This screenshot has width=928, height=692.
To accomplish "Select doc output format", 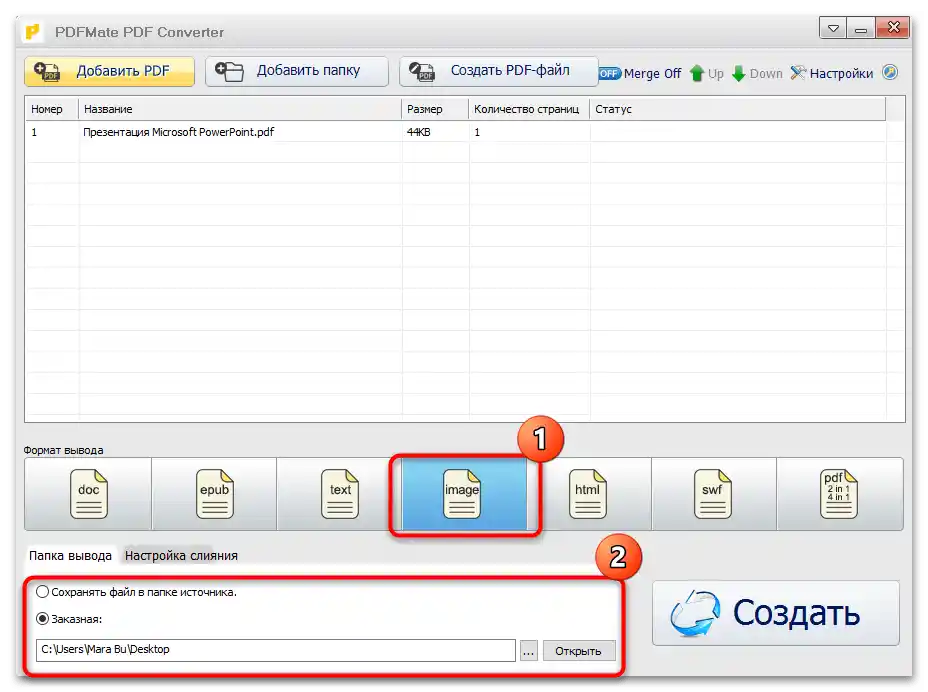I will click(88, 494).
